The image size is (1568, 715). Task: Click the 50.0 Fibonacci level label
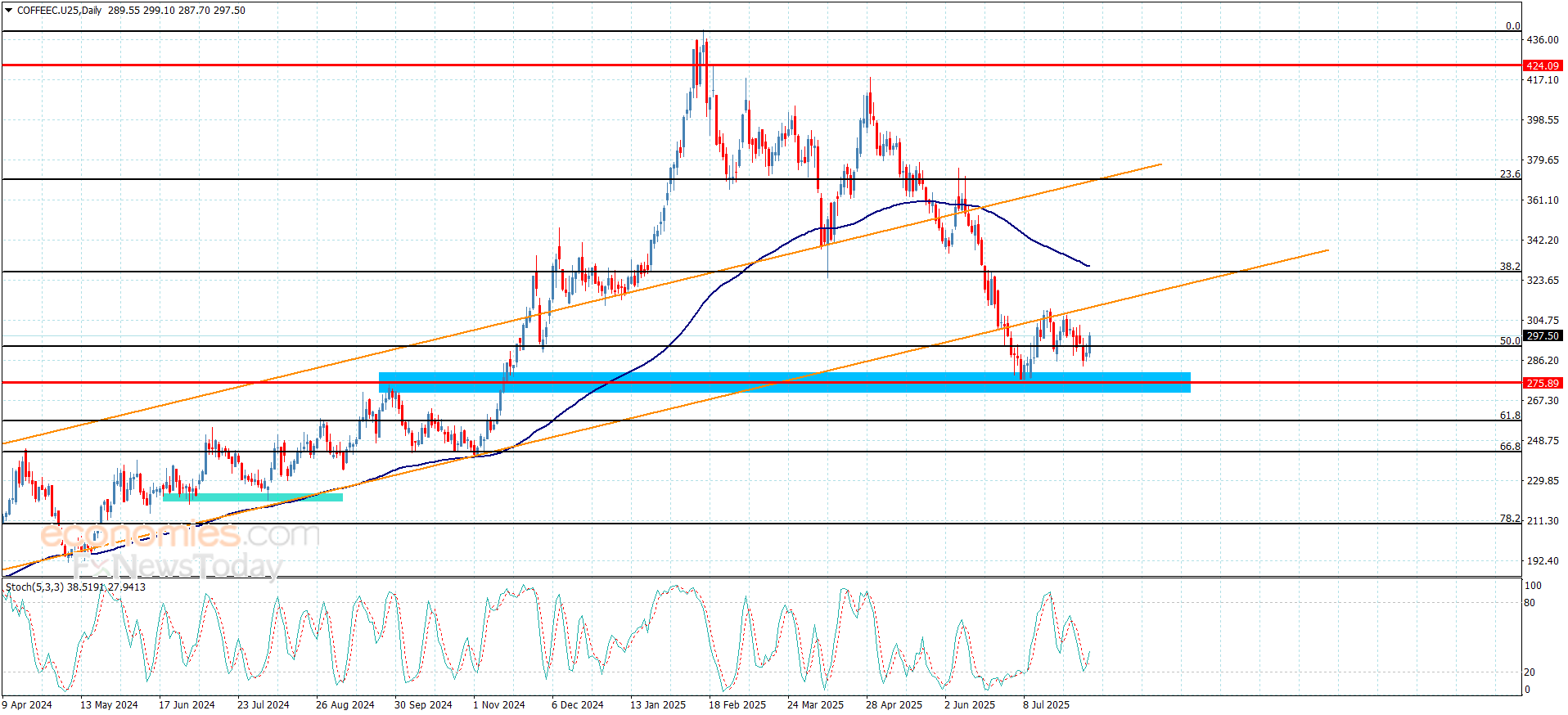pyautogui.click(x=1510, y=340)
